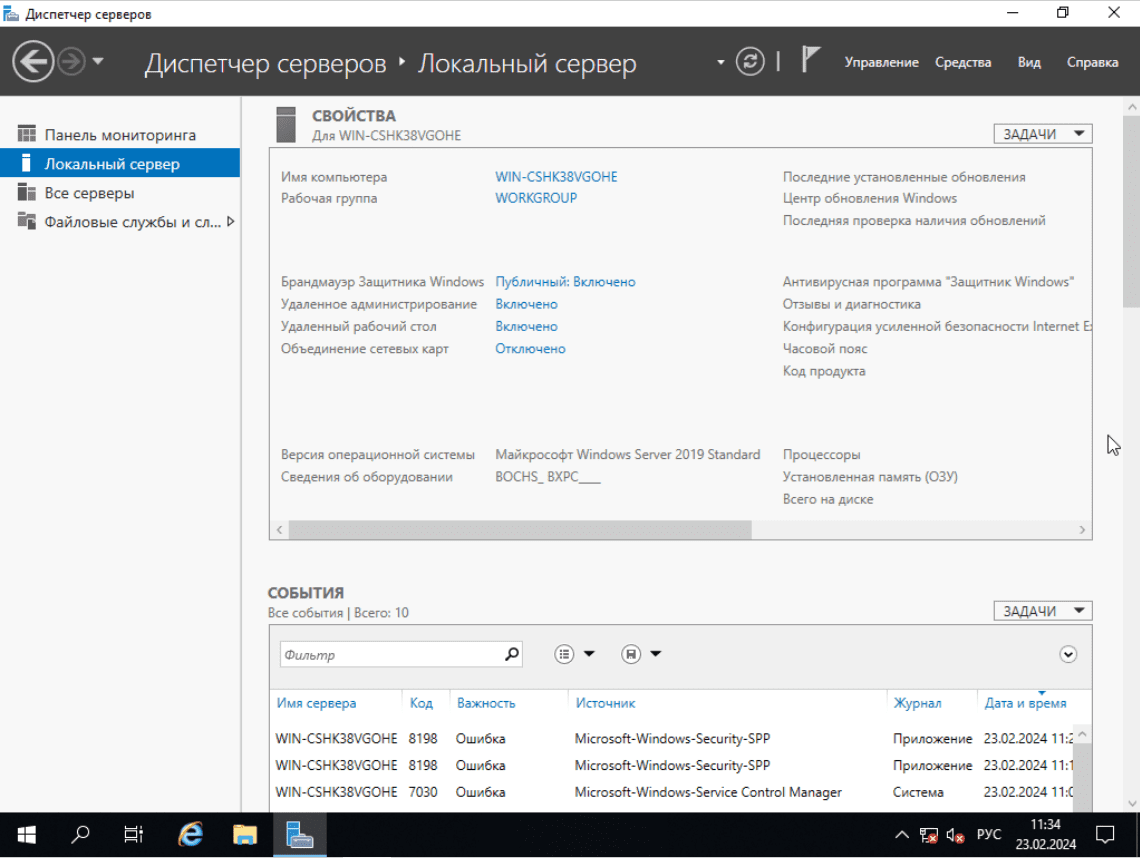
Task: Open taskbar search
Action: tap(80, 835)
